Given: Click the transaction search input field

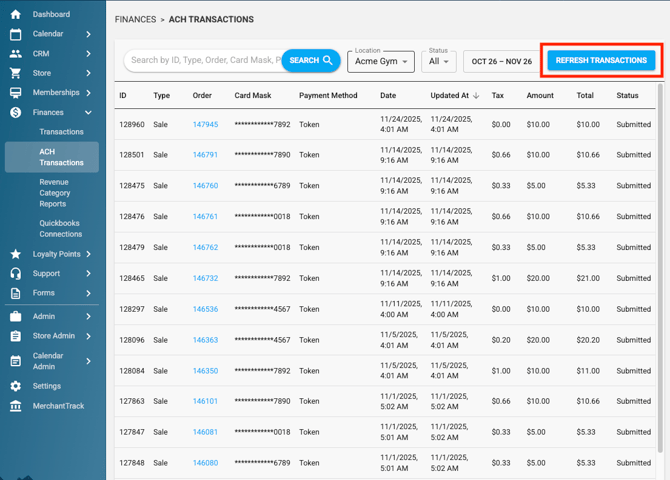Looking at the screenshot, I should click(x=203, y=60).
